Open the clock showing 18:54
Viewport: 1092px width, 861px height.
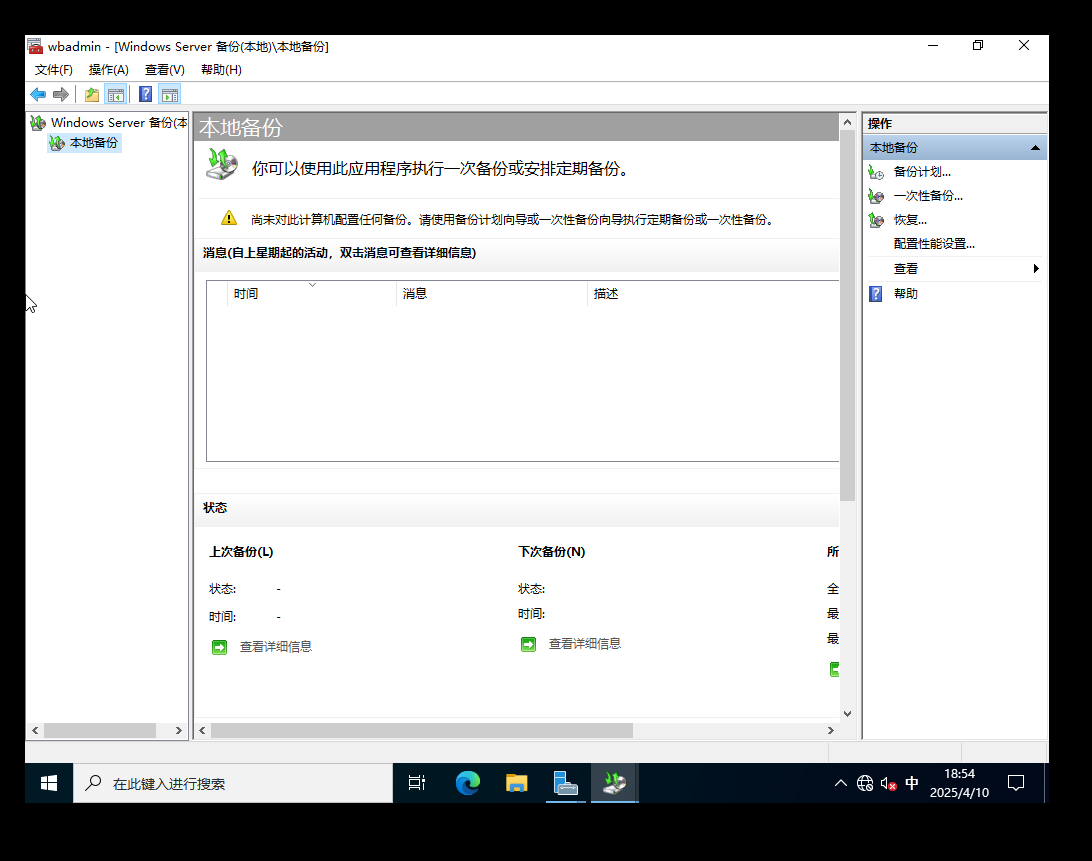pyautogui.click(x=959, y=784)
